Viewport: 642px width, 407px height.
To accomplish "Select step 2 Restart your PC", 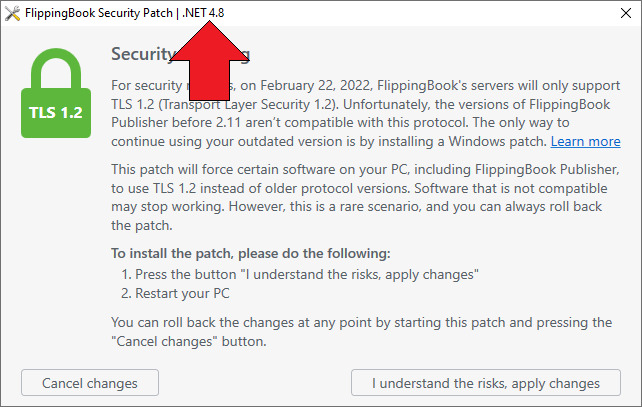I will point(175,294).
